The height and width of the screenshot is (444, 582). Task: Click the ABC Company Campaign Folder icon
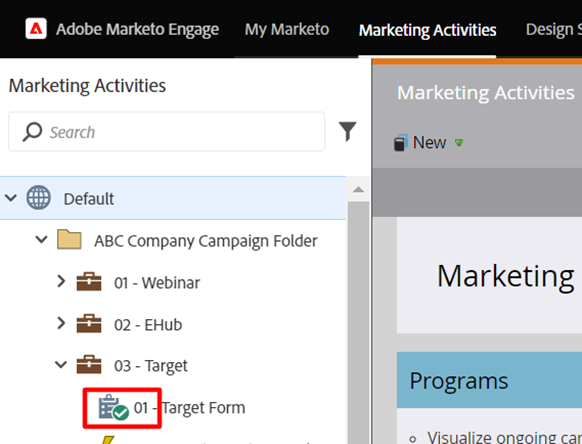[x=69, y=239]
